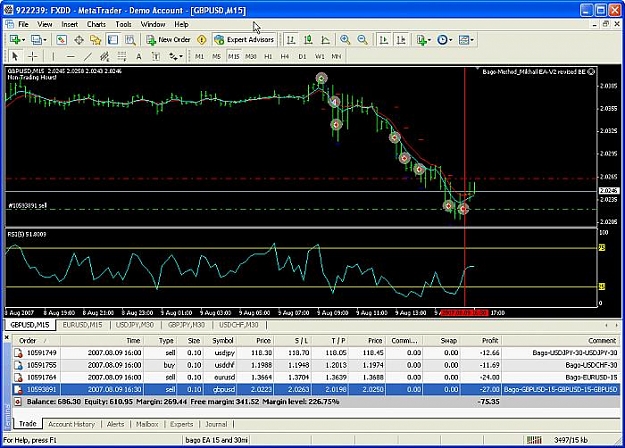Select the Vertical Line drawing tool

pos(53,57)
